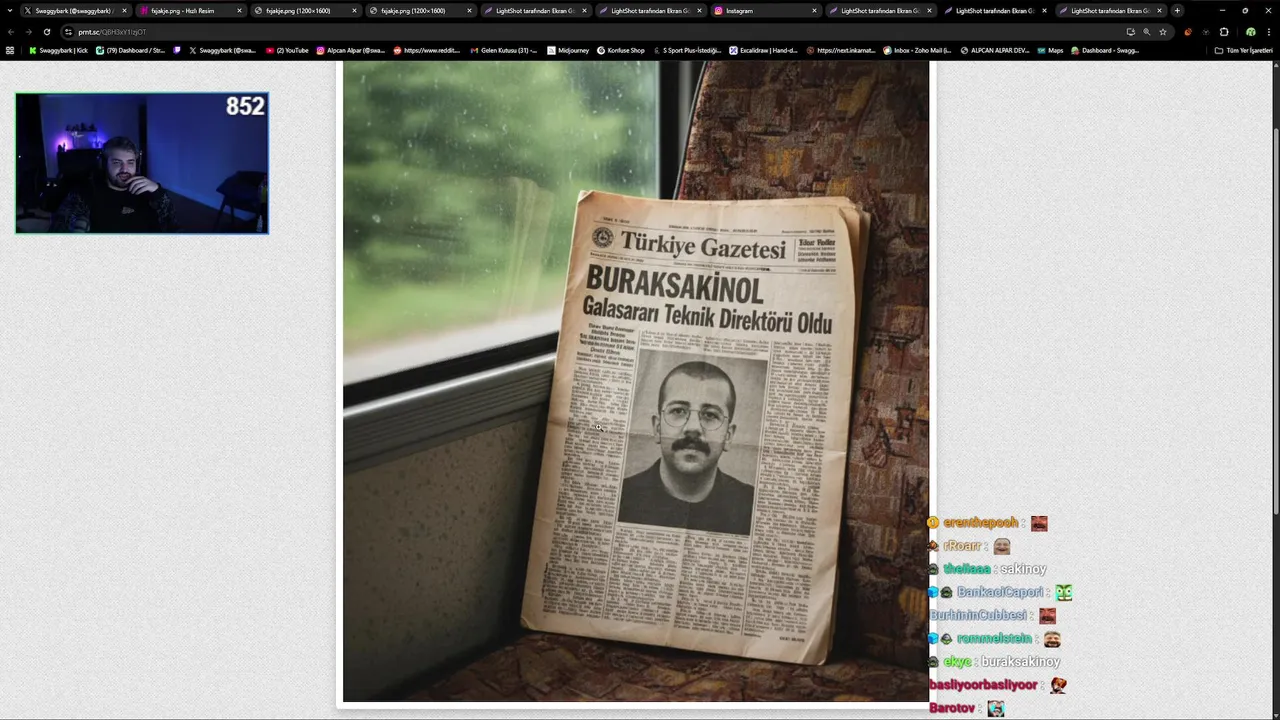Open the next.inkarnat... bookmark
Viewport: 1280px width, 720px height.
click(x=841, y=50)
